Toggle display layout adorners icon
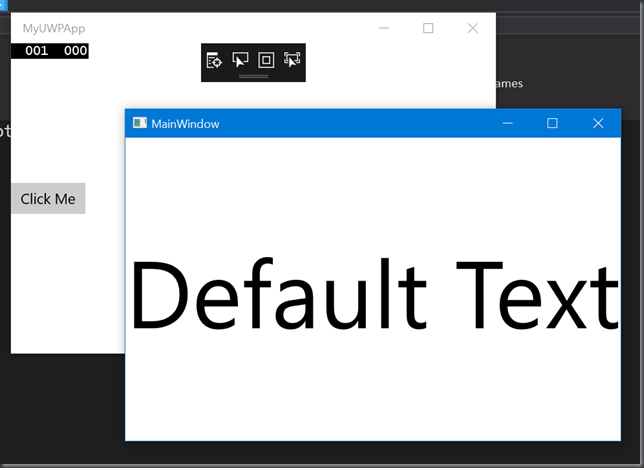The height and width of the screenshot is (468, 644). 266,60
